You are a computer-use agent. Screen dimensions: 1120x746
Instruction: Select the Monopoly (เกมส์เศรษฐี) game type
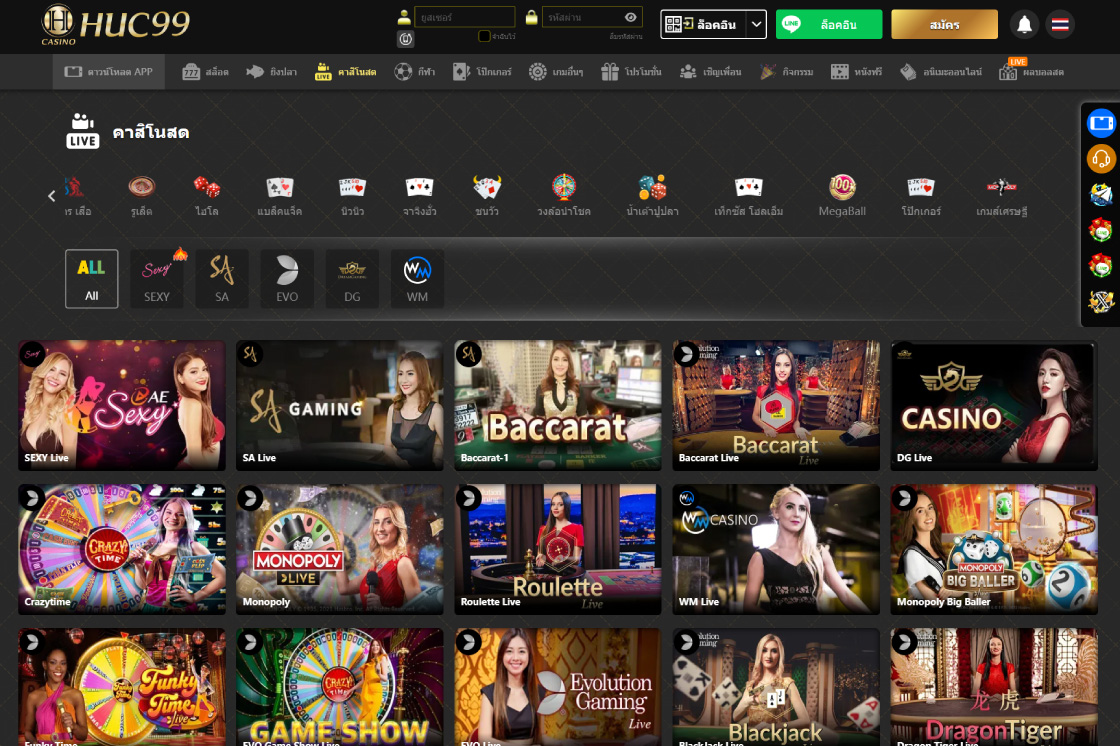click(x=1001, y=196)
